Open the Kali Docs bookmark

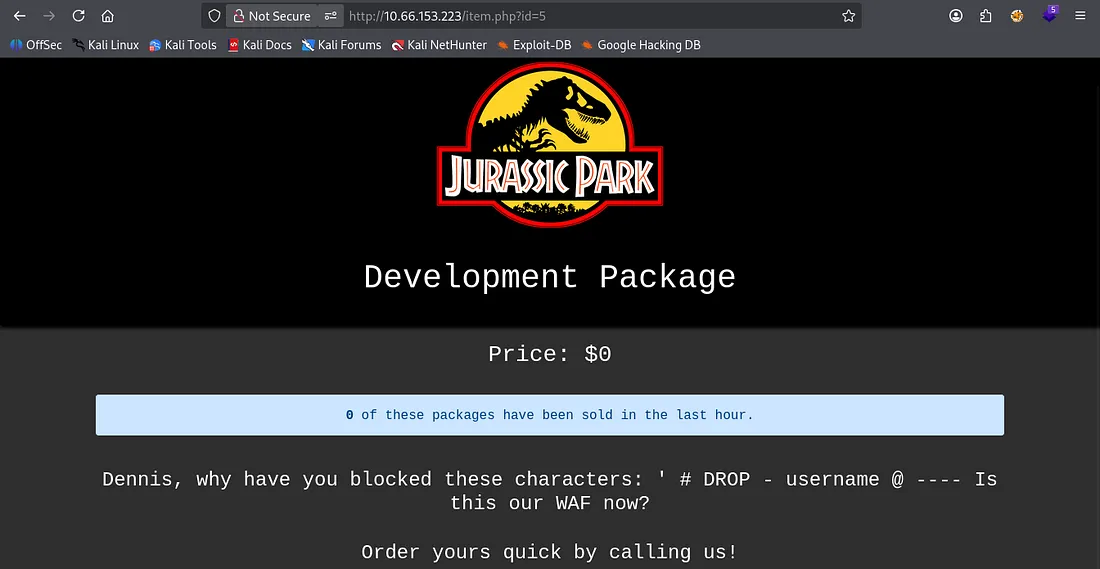(259, 45)
